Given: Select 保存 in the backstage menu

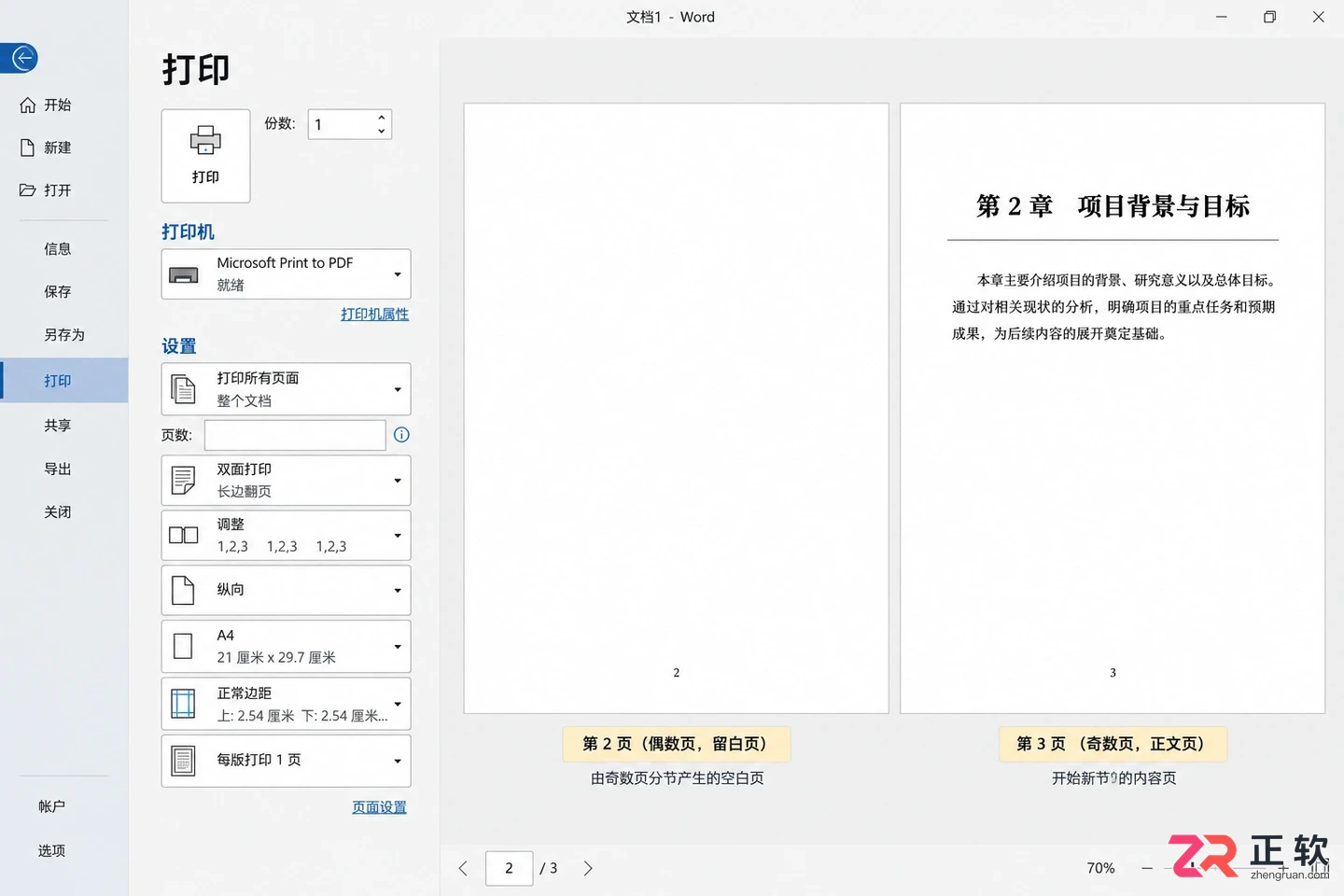Looking at the screenshot, I should coord(58,292).
